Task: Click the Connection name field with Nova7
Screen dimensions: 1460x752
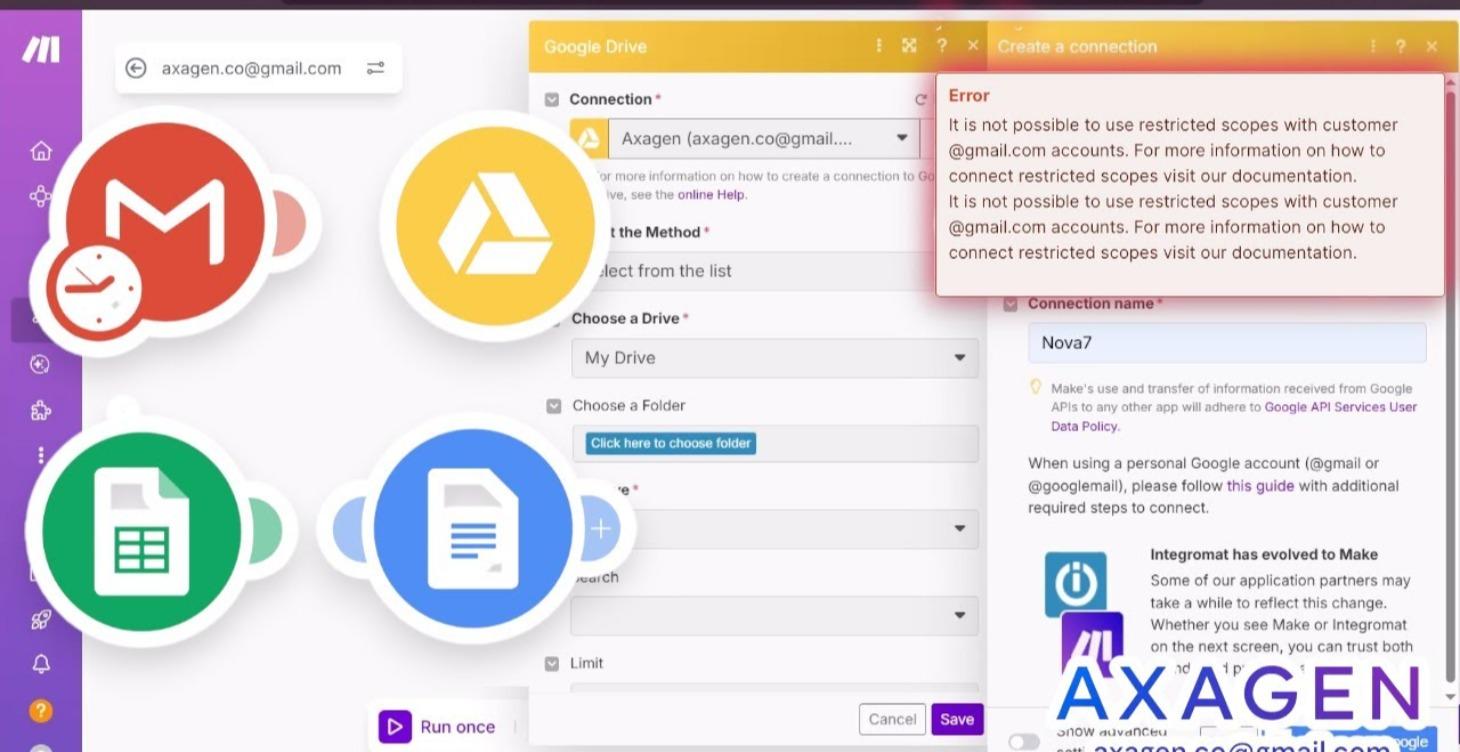Action: [1227, 343]
